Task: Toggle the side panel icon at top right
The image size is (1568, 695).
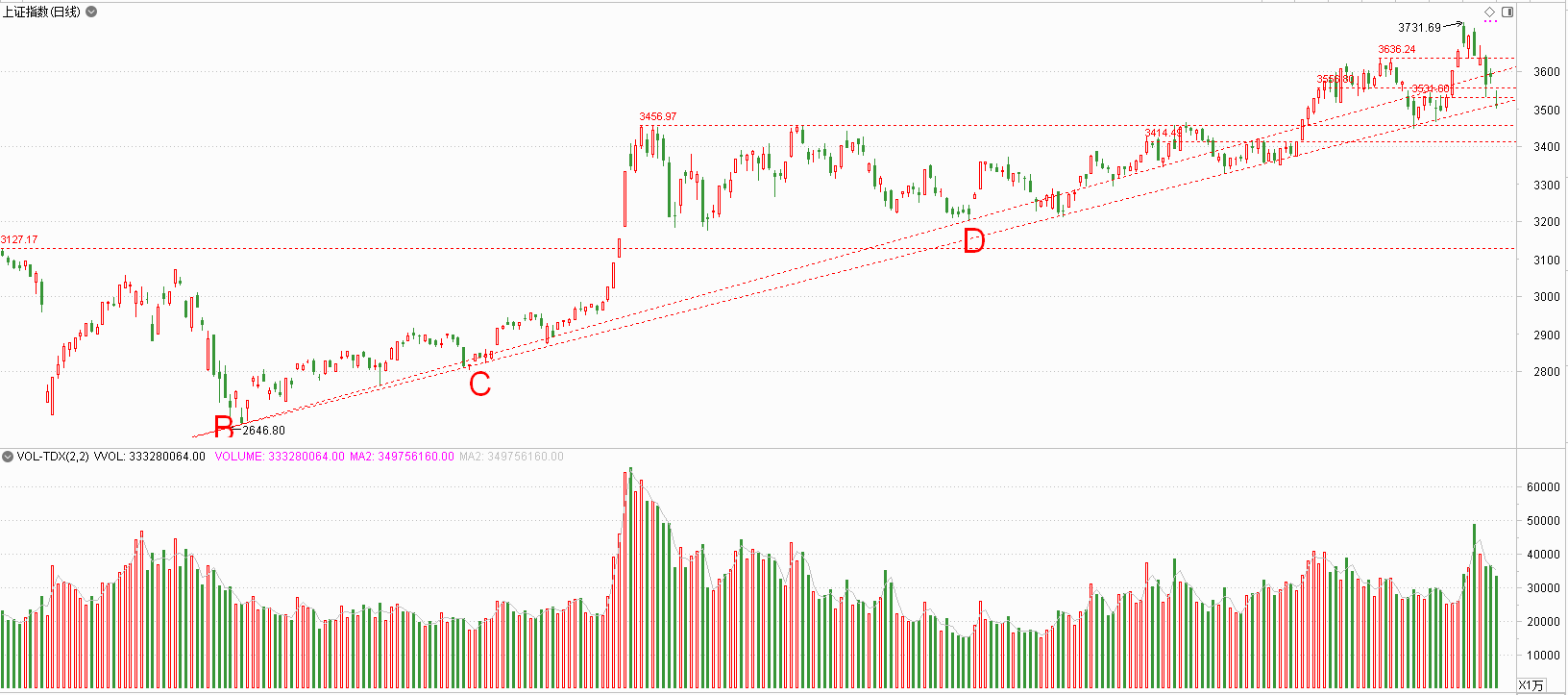Action: click(x=1507, y=12)
